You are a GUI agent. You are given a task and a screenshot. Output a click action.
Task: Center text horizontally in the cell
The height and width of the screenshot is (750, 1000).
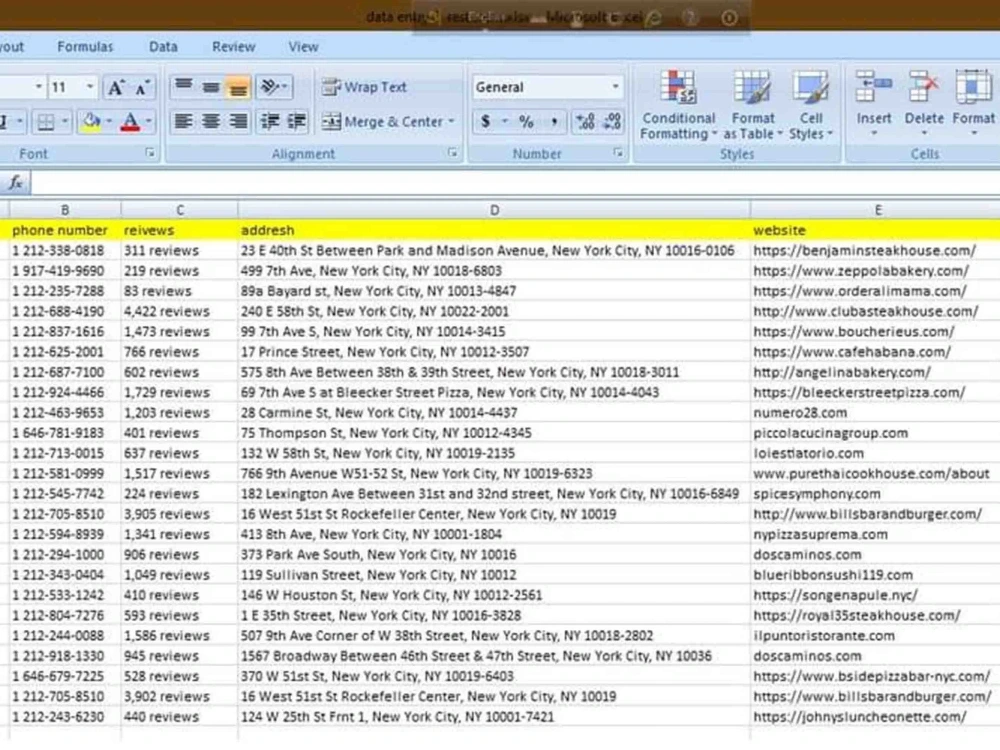tap(210, 121)
